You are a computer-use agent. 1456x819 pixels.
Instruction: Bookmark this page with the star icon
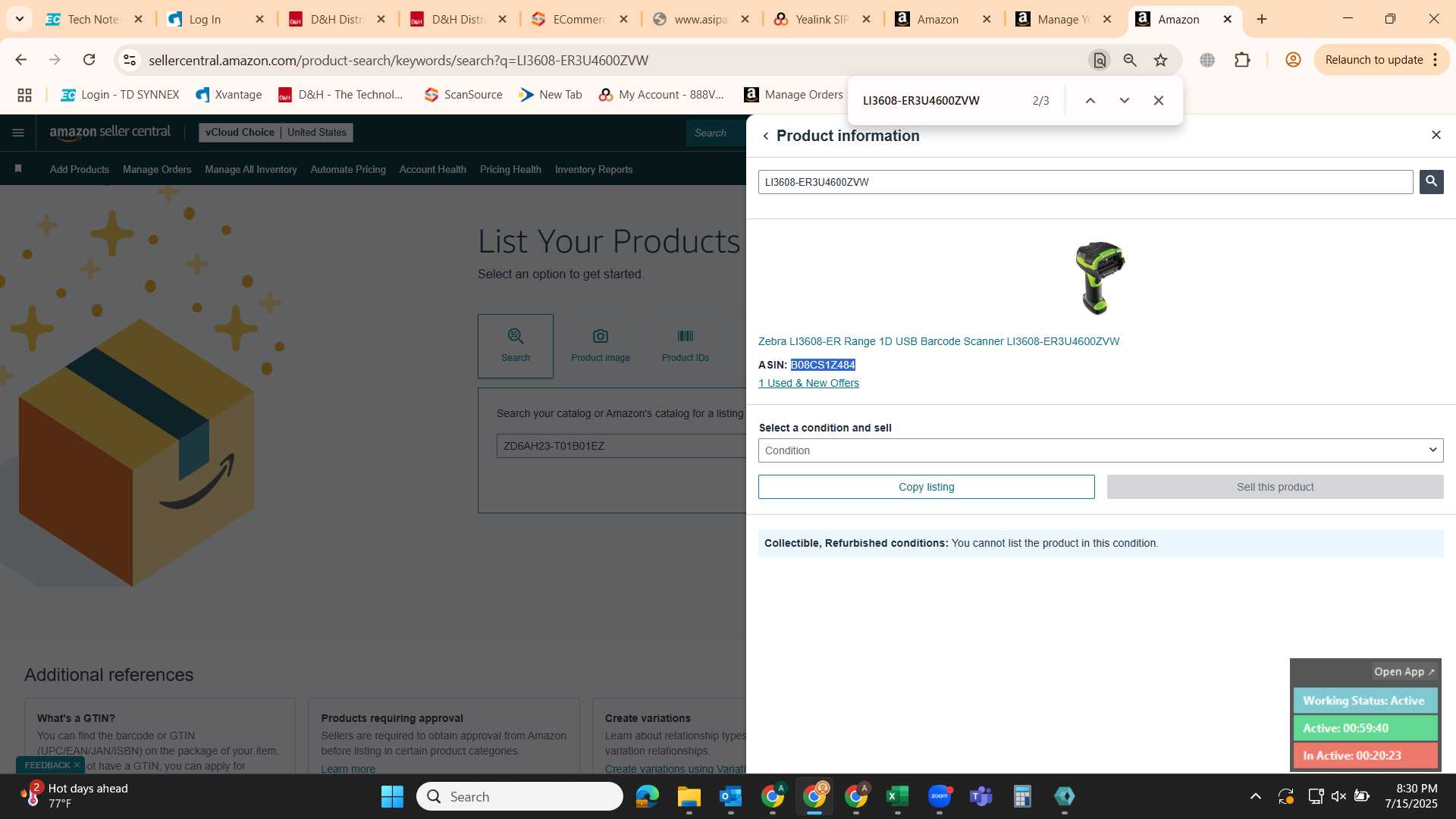[x=1160, y=60]
